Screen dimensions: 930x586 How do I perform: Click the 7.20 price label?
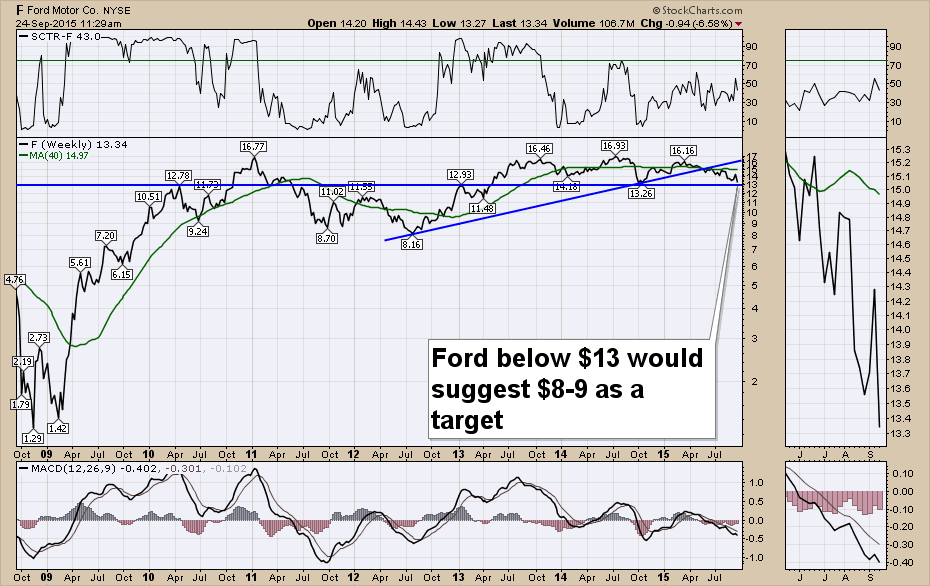(x=106, y=235)
